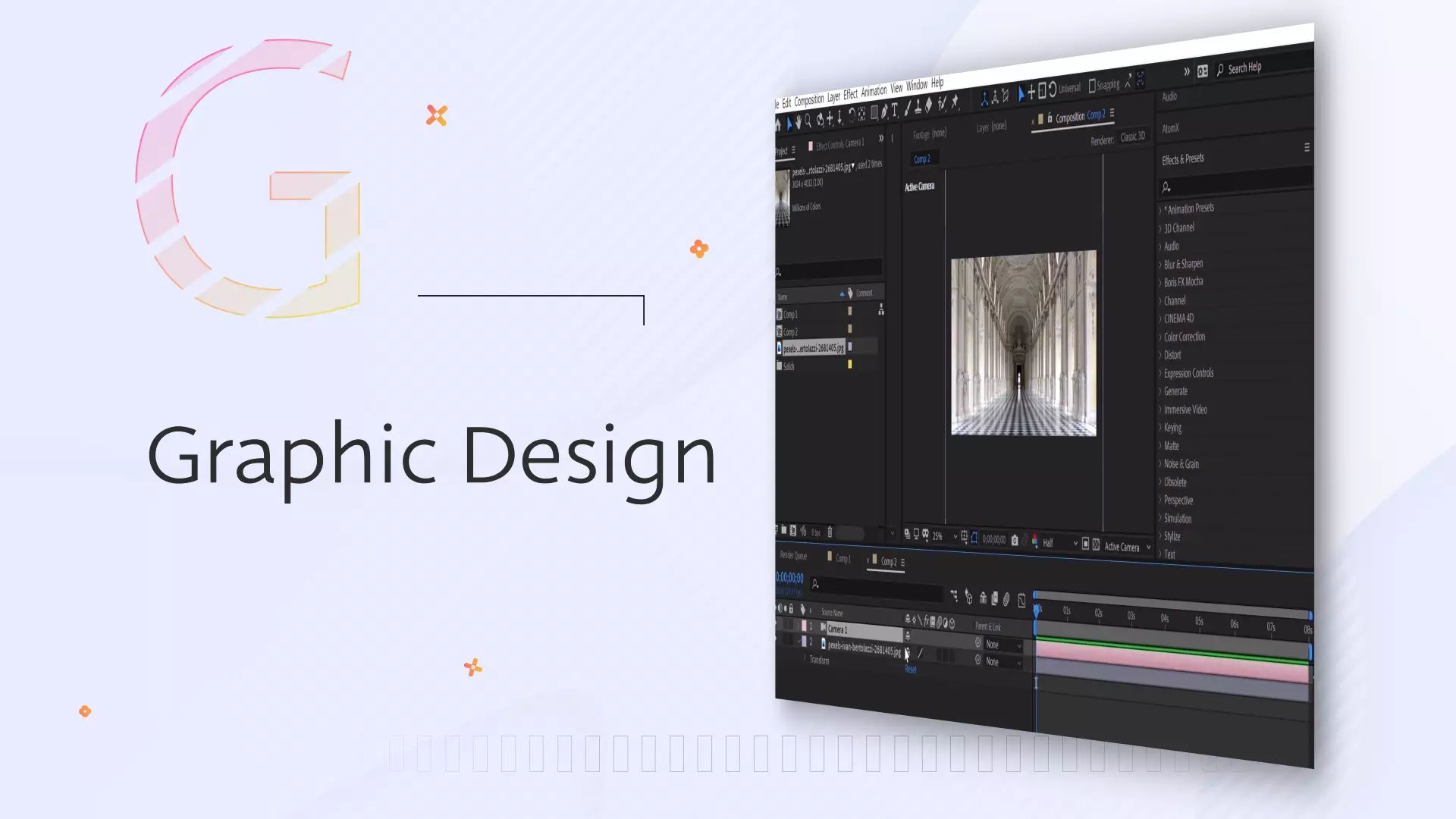Choose World Axis mode icon

click(995, 97)
